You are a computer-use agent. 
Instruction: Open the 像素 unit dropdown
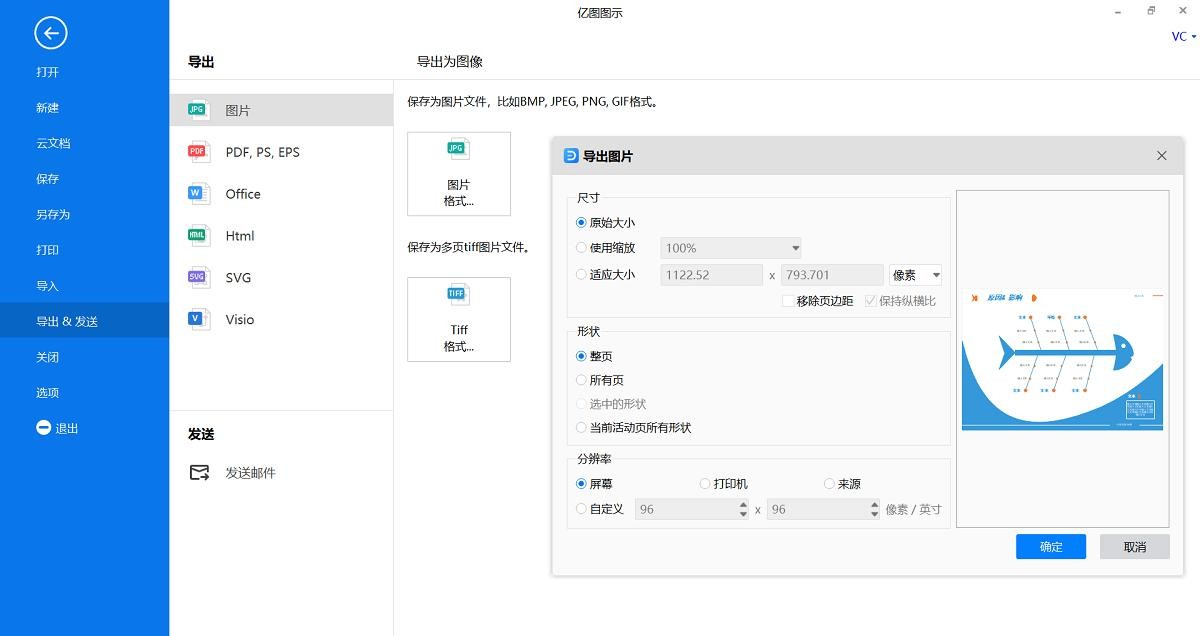[915, 275]
